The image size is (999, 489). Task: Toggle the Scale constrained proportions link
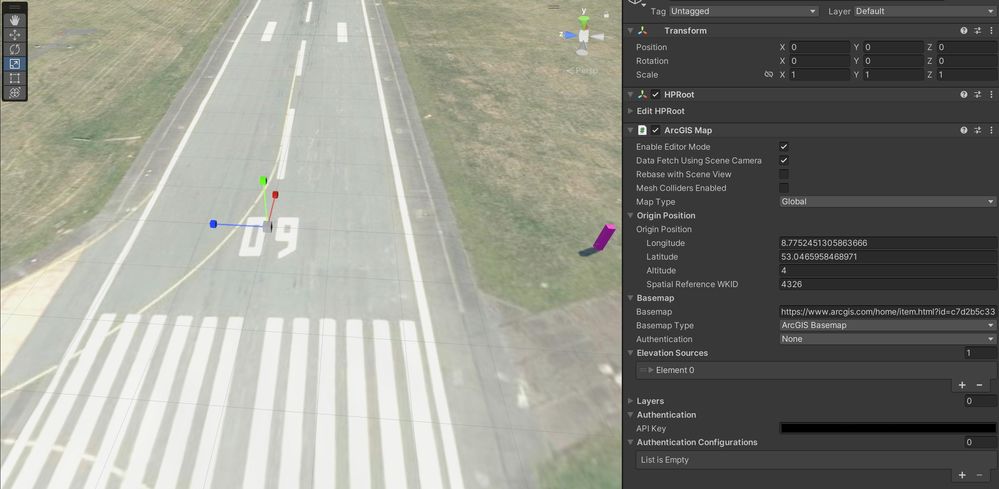[x=768, y=74]
